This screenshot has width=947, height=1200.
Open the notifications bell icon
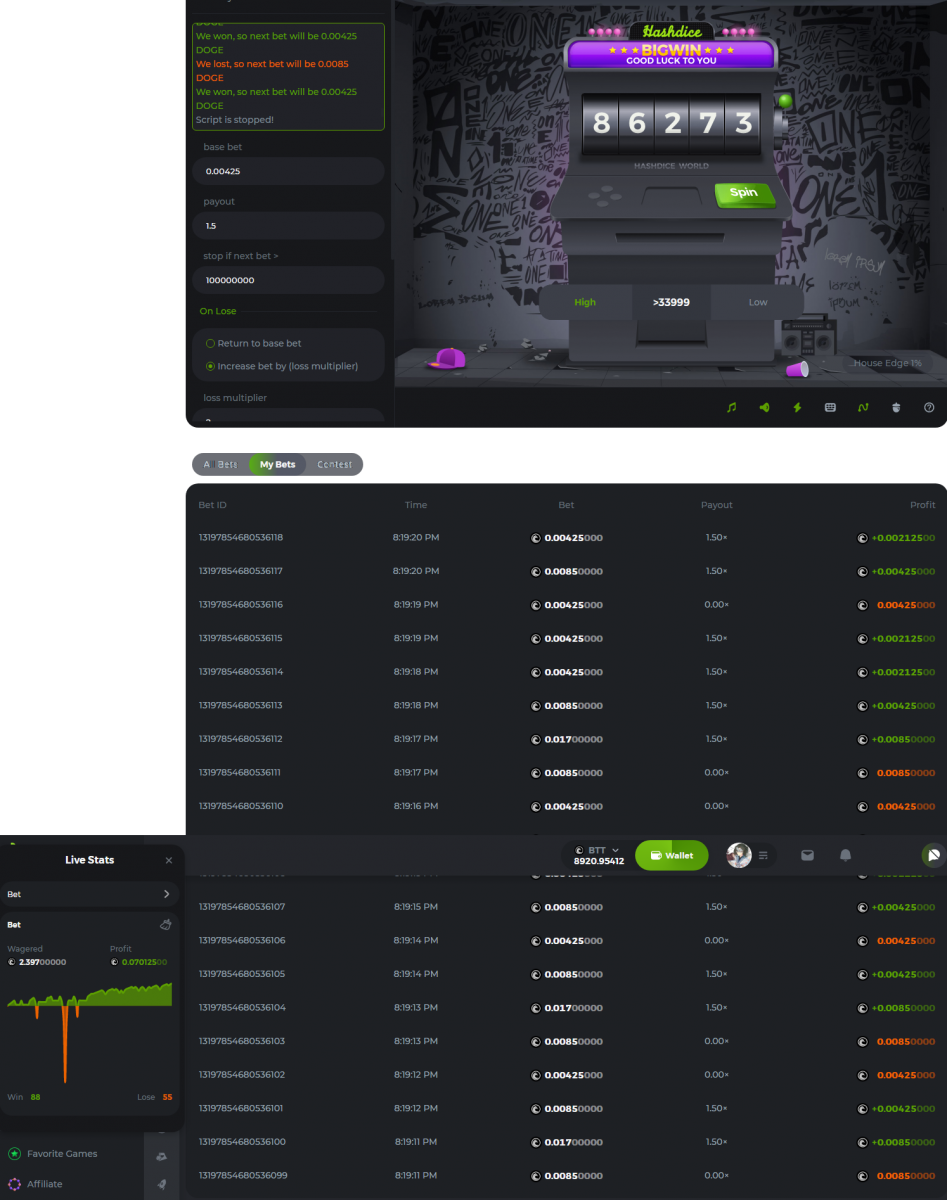pyautogui.click(x=845, y=855)
